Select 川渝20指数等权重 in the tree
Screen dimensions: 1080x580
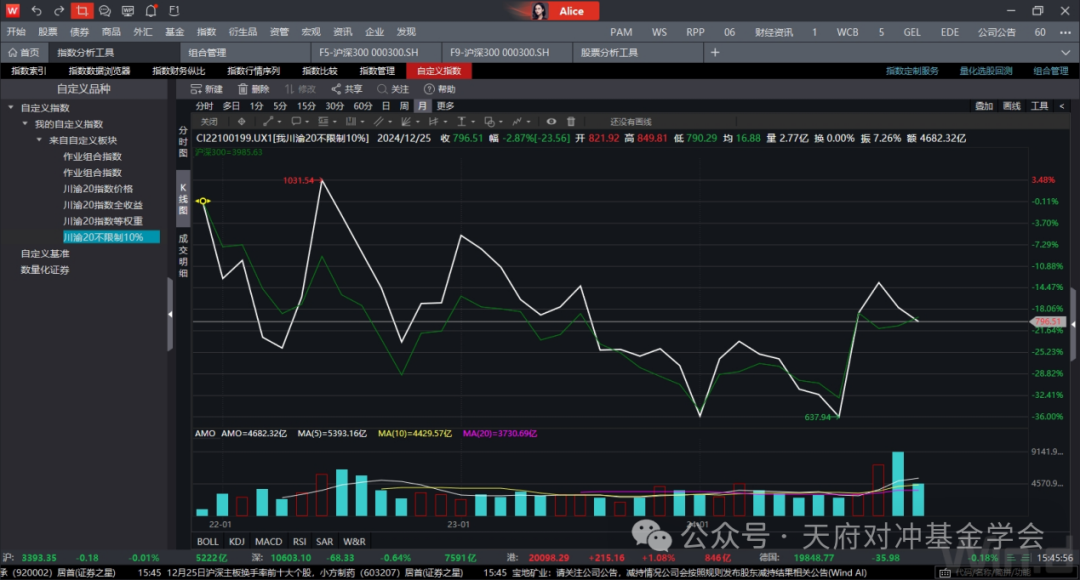[x=103, y=221]
